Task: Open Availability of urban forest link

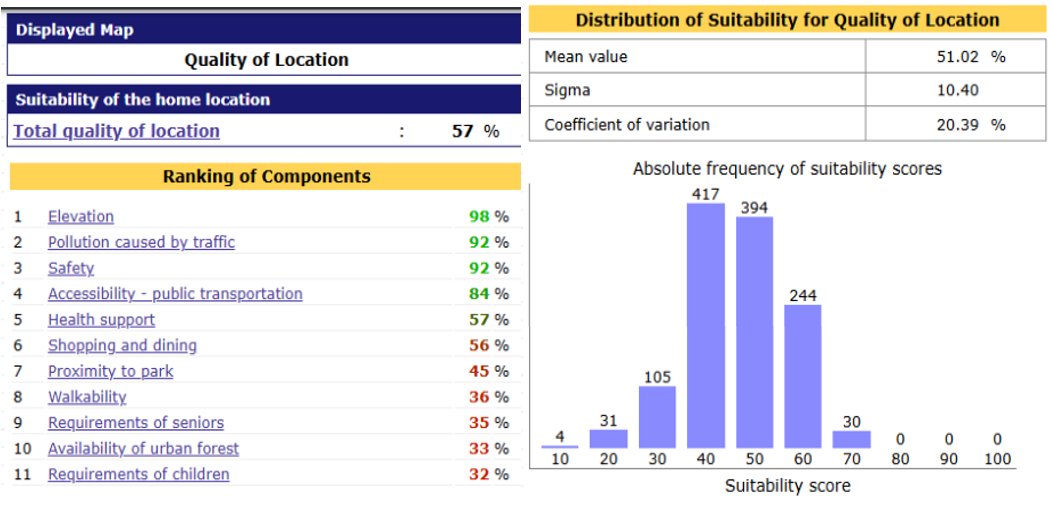Action: [x=143, y=449]
